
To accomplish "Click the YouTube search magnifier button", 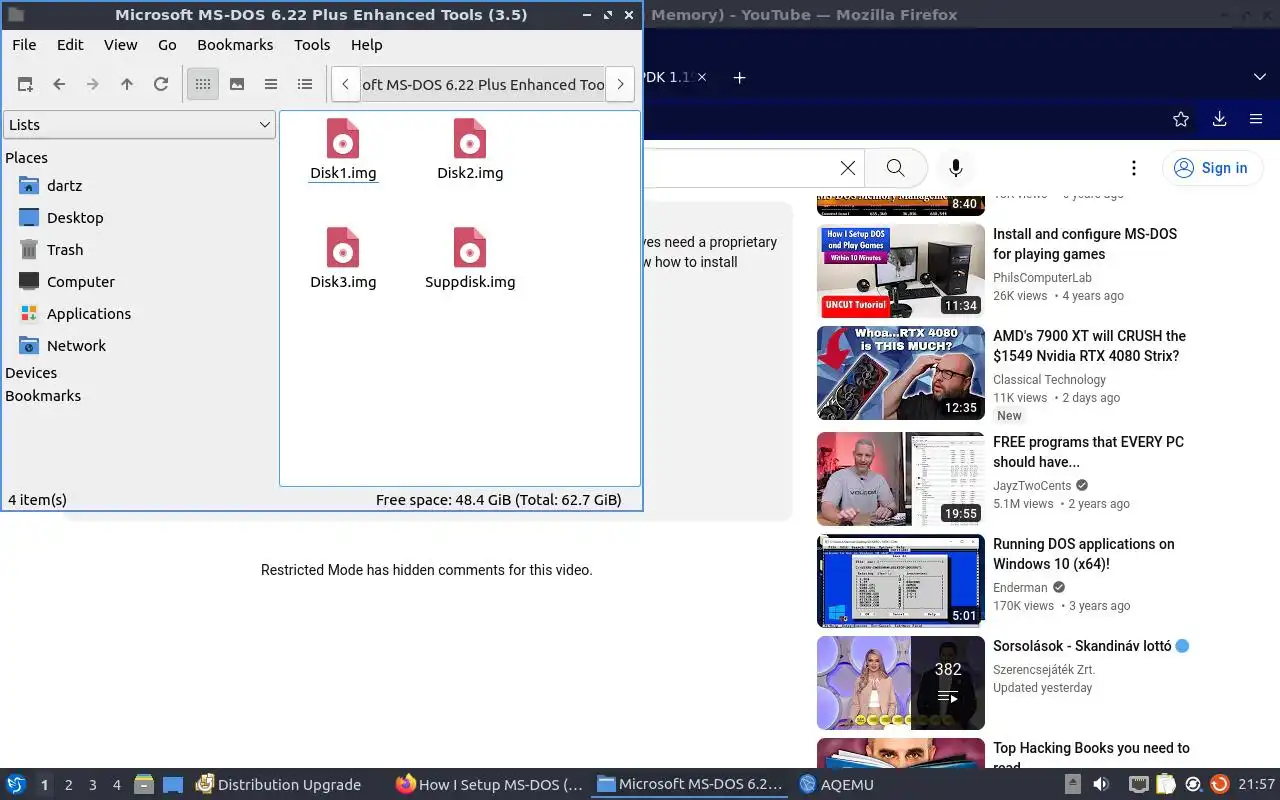I will 896,168.
